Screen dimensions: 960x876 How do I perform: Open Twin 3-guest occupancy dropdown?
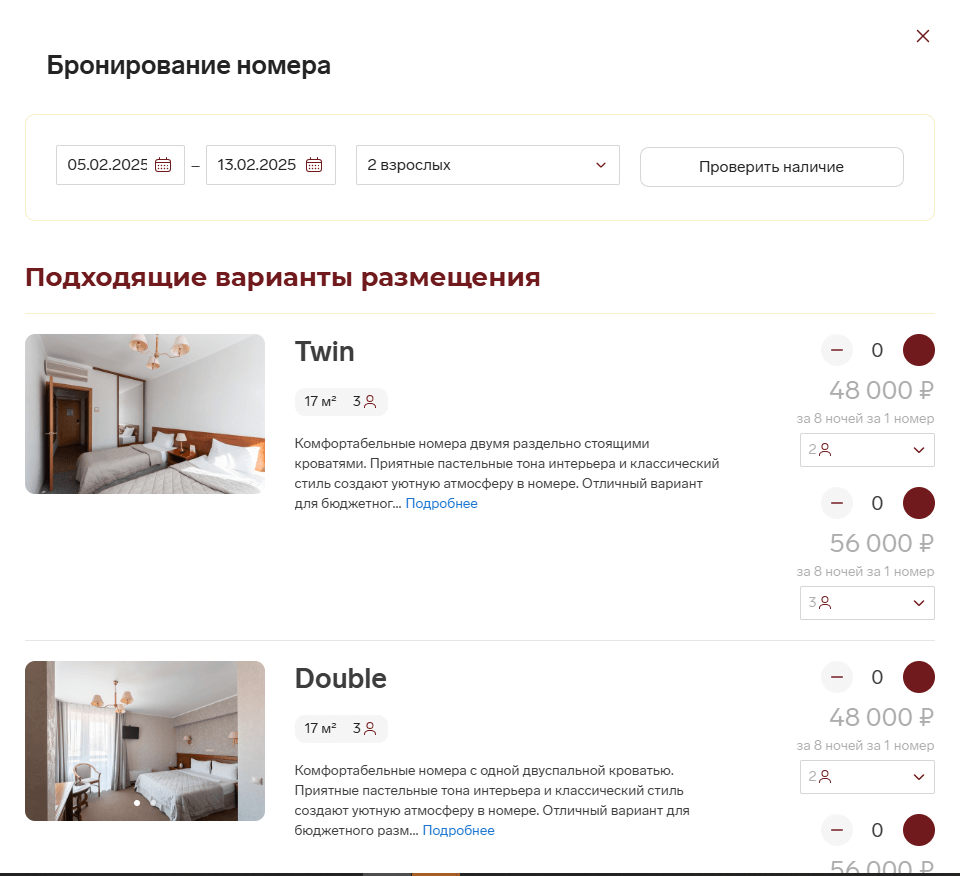(867, 603)
